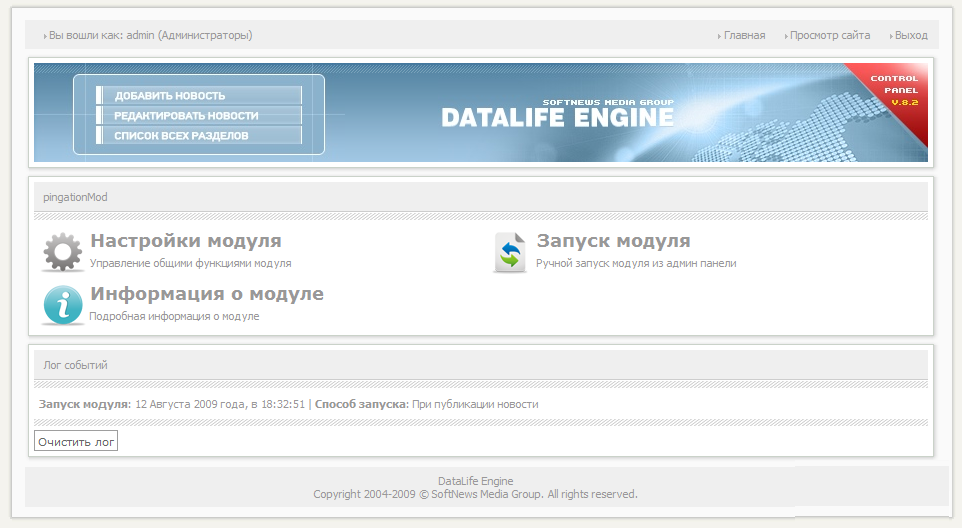The width and height of the screenshot is (962, 528).
Task: Click the Copyright 2004-2009 SoftNews footer text
Action: point(475,494)
